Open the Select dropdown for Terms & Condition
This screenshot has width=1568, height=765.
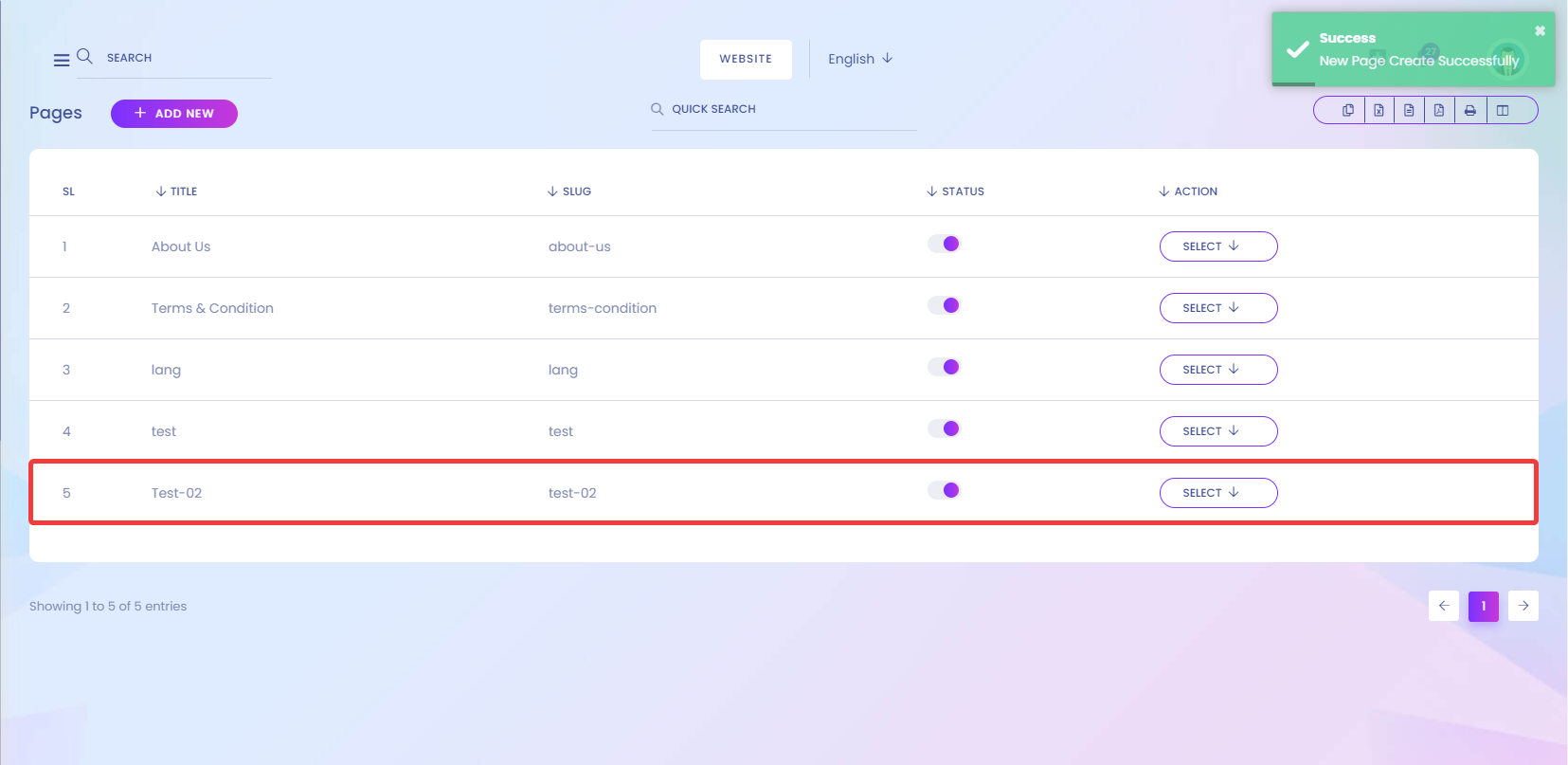[1218, 308]
